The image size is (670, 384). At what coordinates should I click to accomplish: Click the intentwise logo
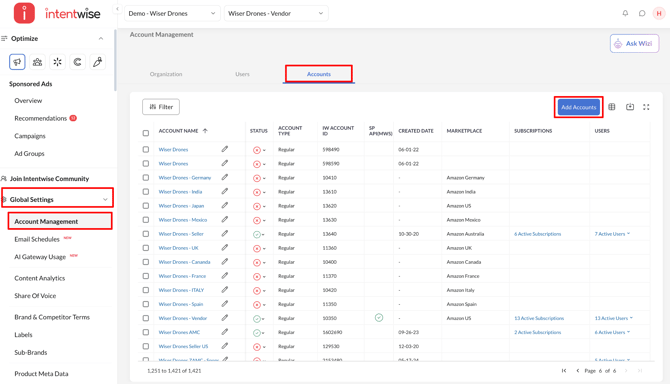tap(57, 13)
